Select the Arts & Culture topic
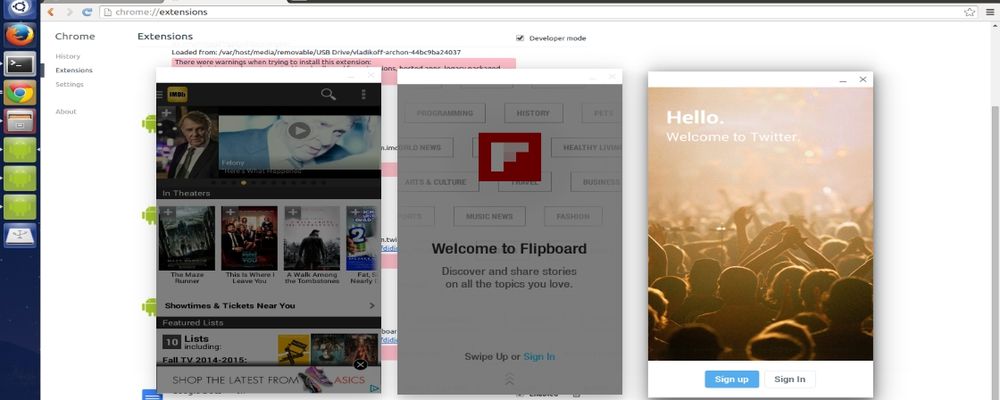1000x400 pixels. (x=438, y=182)
